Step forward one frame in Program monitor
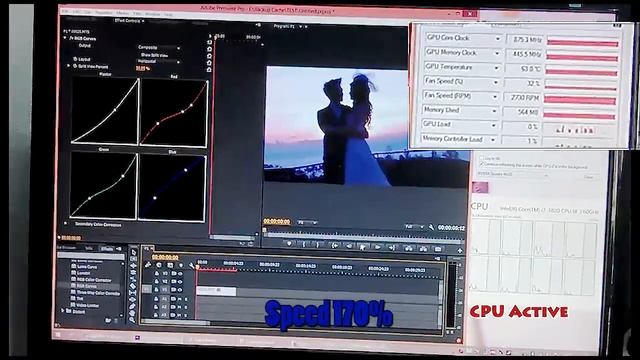640x360 pixels. pos(378,247)
